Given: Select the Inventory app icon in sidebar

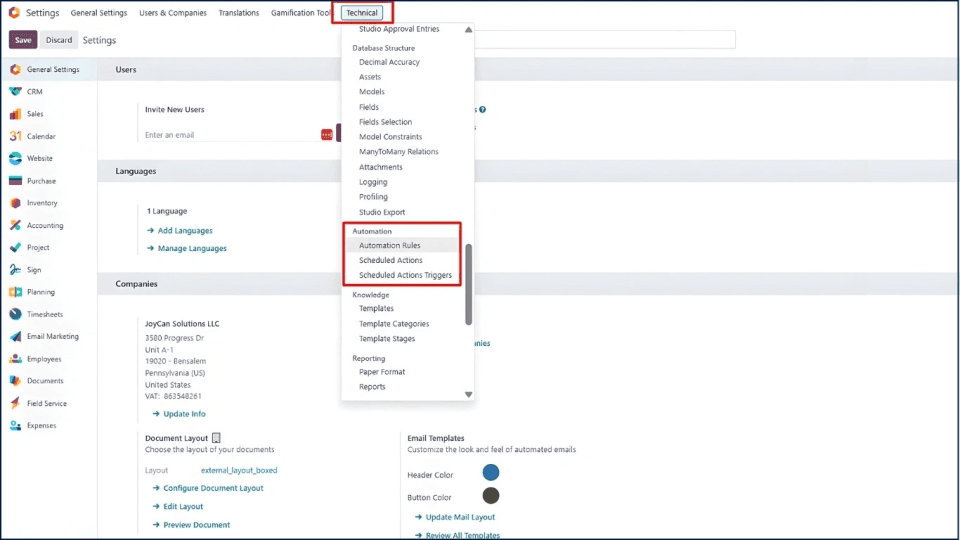Looking at the screenshot, I should [15, 203].
